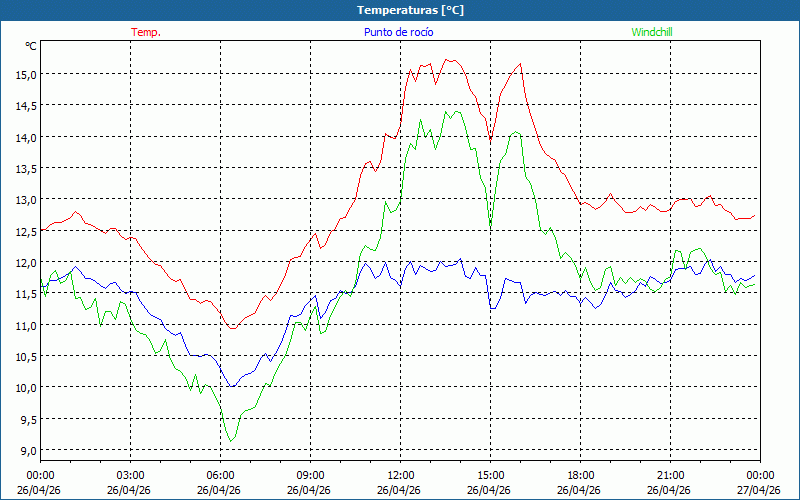Pick the 12,5 y-axis value label

click(x=25, y=231)
